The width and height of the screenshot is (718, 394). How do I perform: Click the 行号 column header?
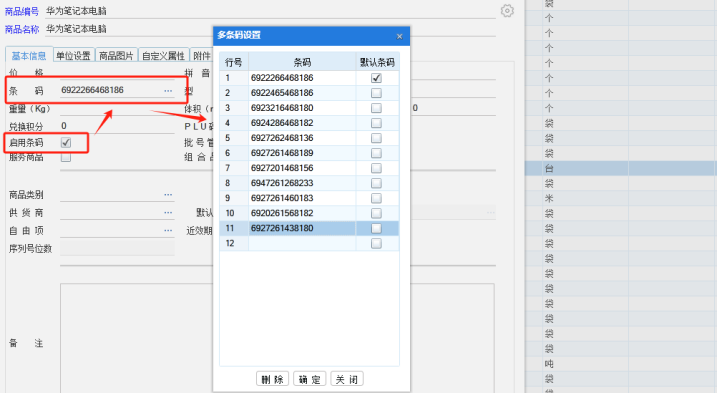234,62
